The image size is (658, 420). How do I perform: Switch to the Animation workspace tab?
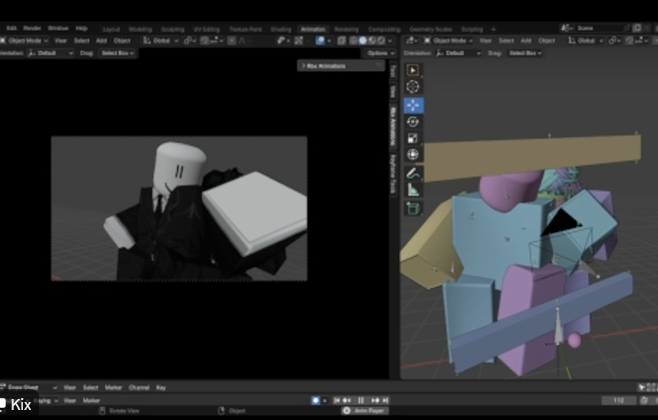click(312, 29)
